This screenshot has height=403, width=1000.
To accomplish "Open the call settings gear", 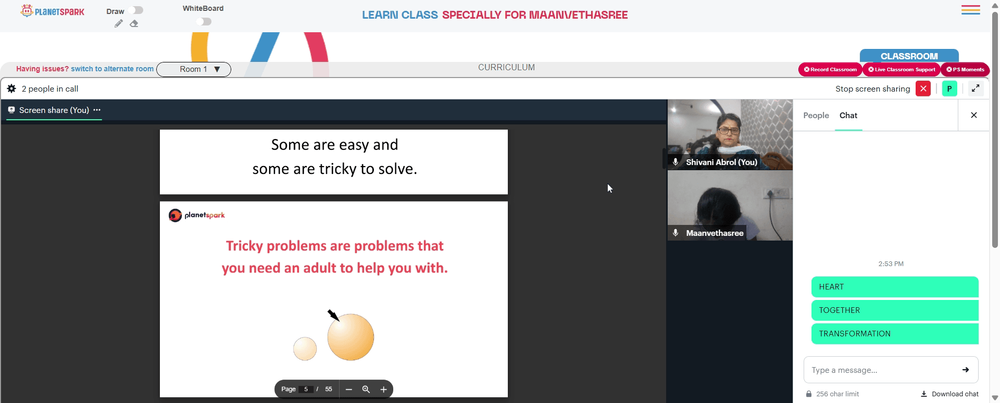I will (11, 89).
